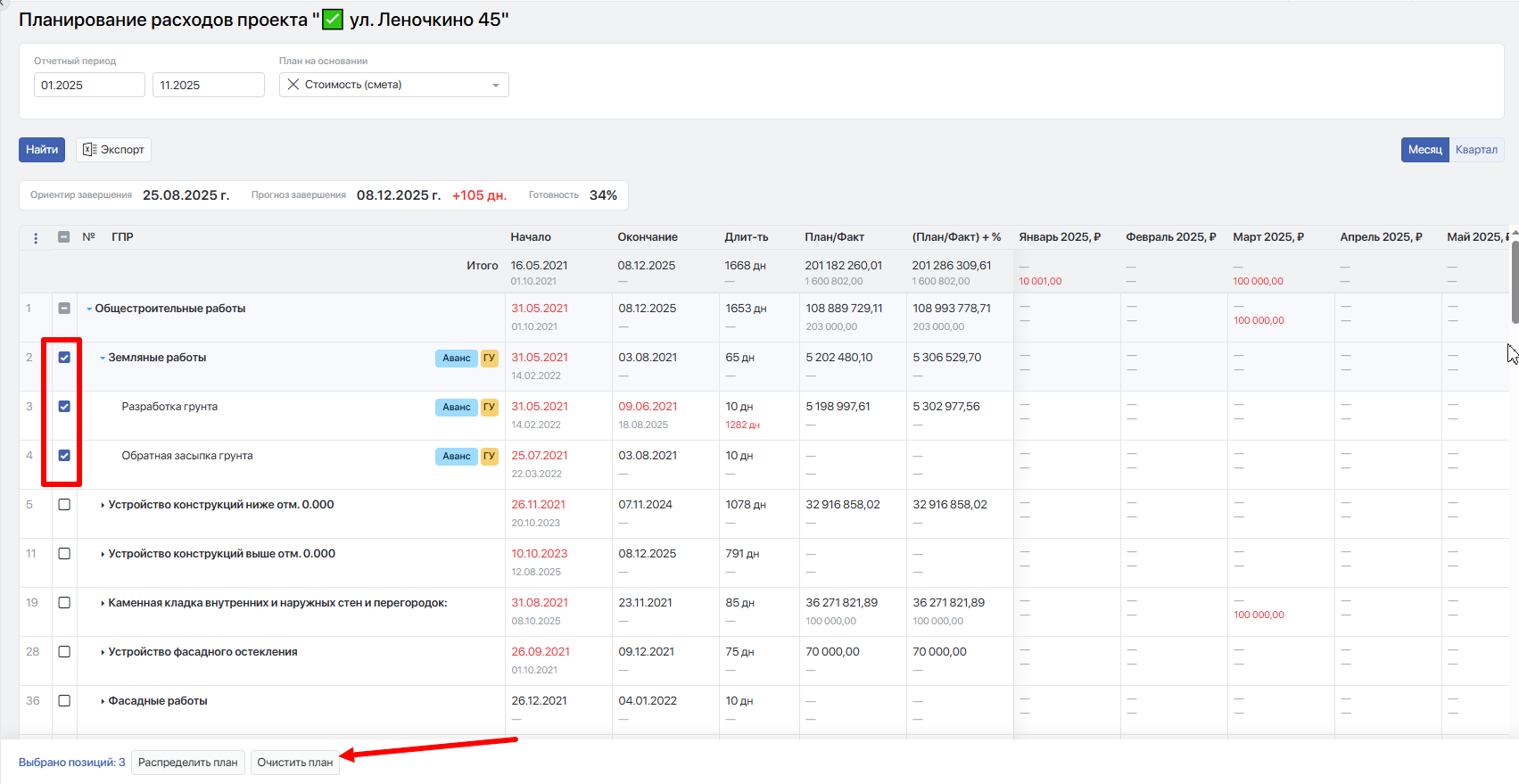Expand Устройство фасадного остекления group
Screen dimensions: 1519x784
pos(103,652)
